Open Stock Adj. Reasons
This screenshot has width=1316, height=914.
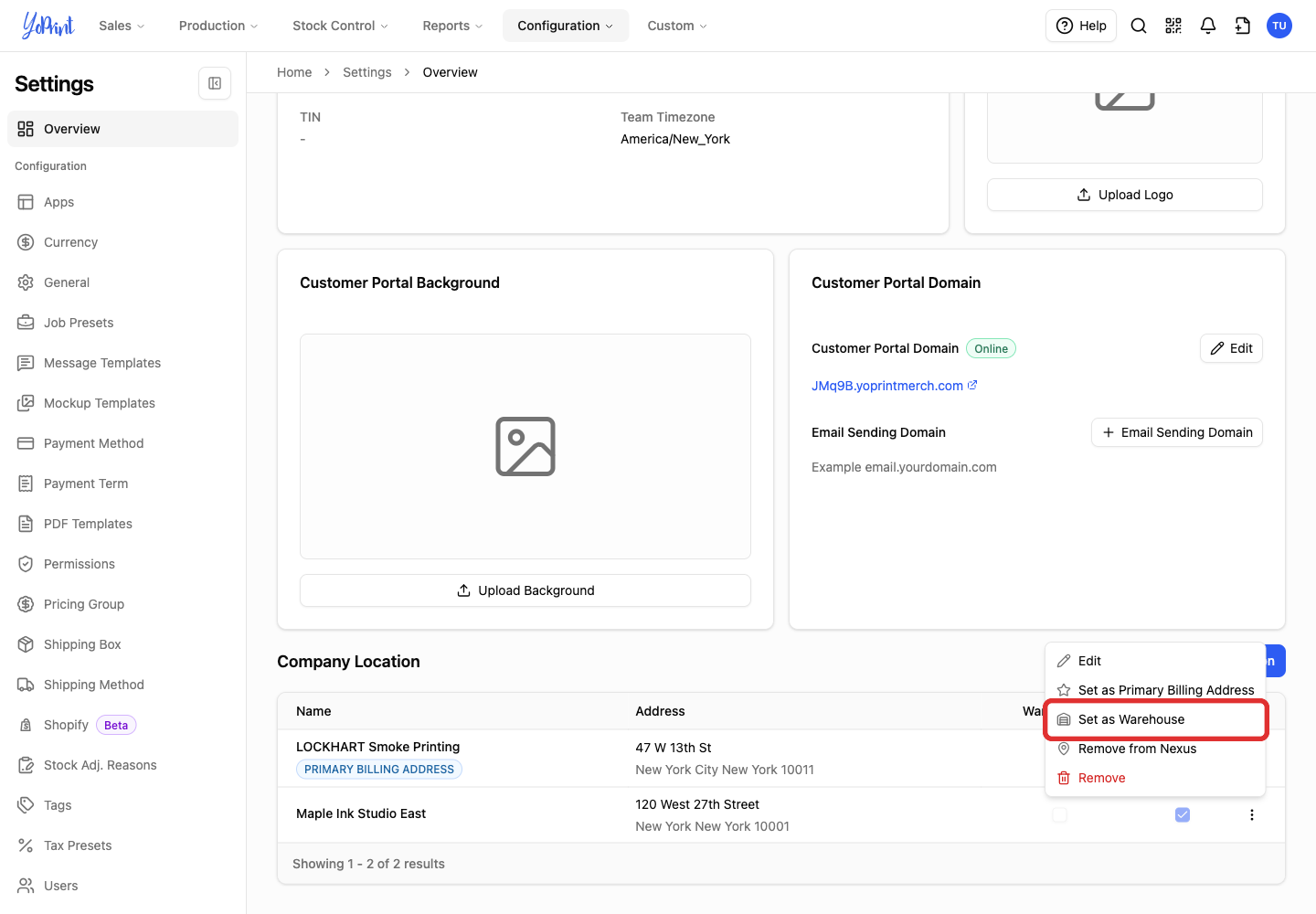(122, 765)
